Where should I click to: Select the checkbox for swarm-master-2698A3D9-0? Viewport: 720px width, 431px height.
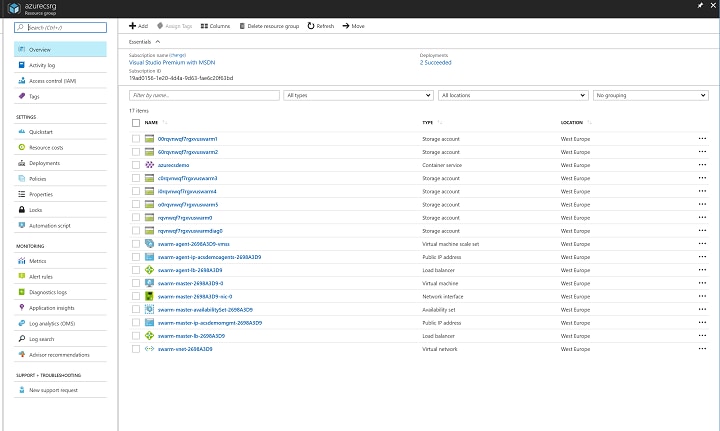coord(136,283)
